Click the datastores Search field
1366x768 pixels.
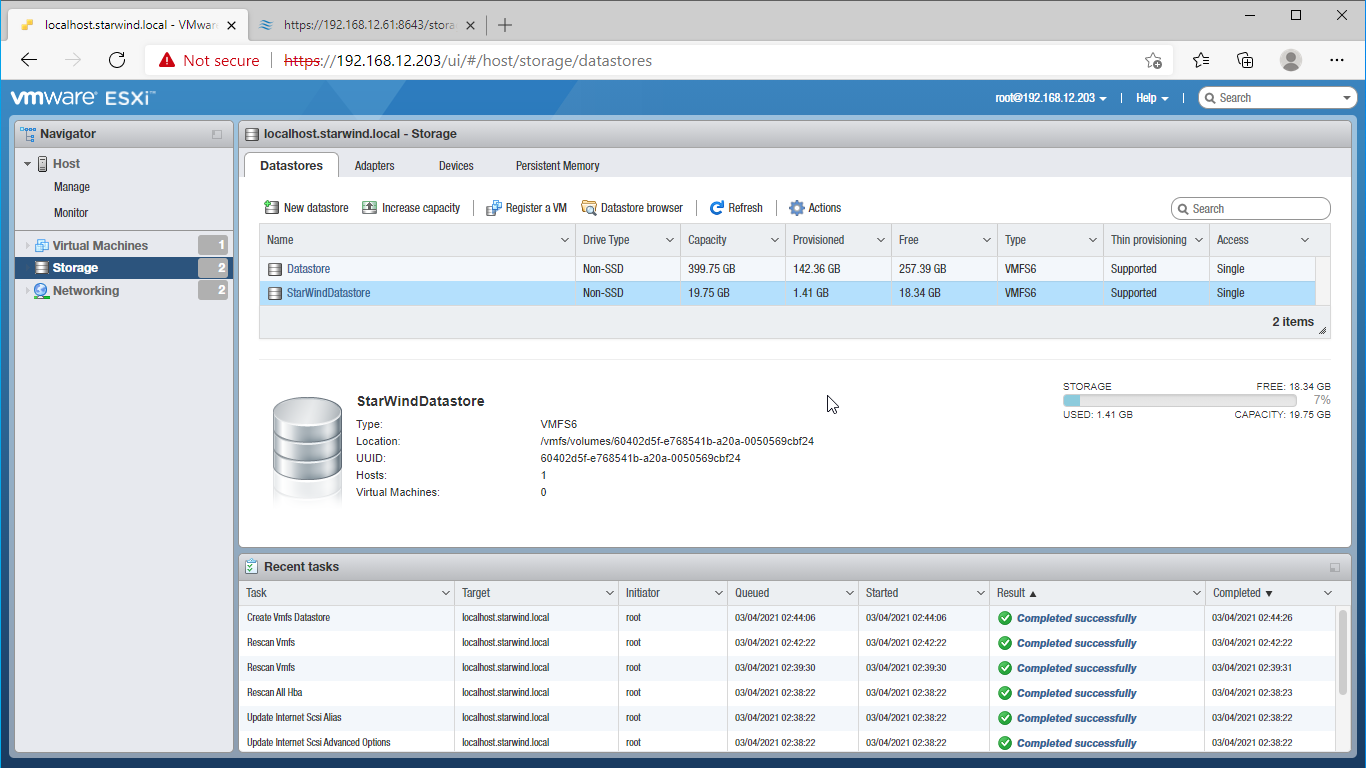click(1251, 209)
